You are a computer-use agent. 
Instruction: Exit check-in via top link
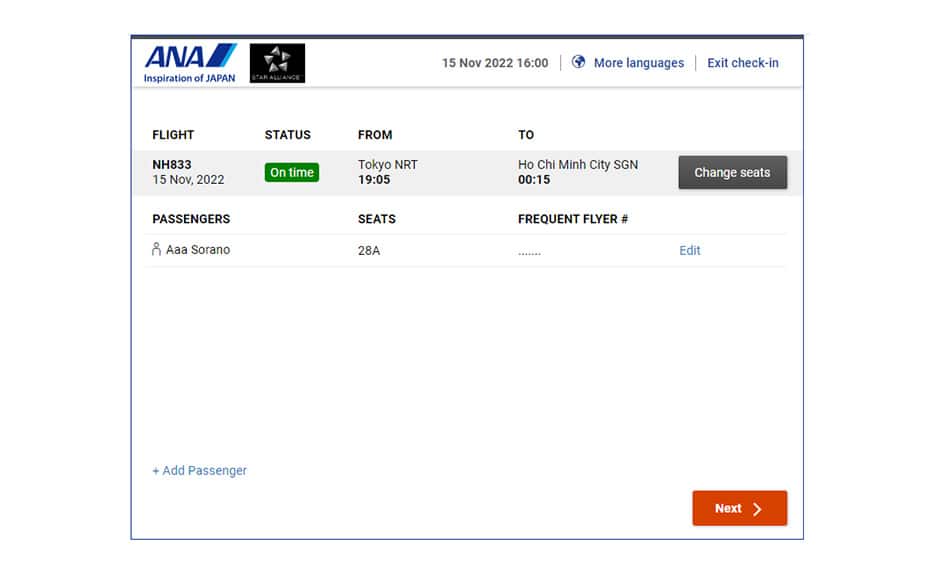click(x=742, y=63)
